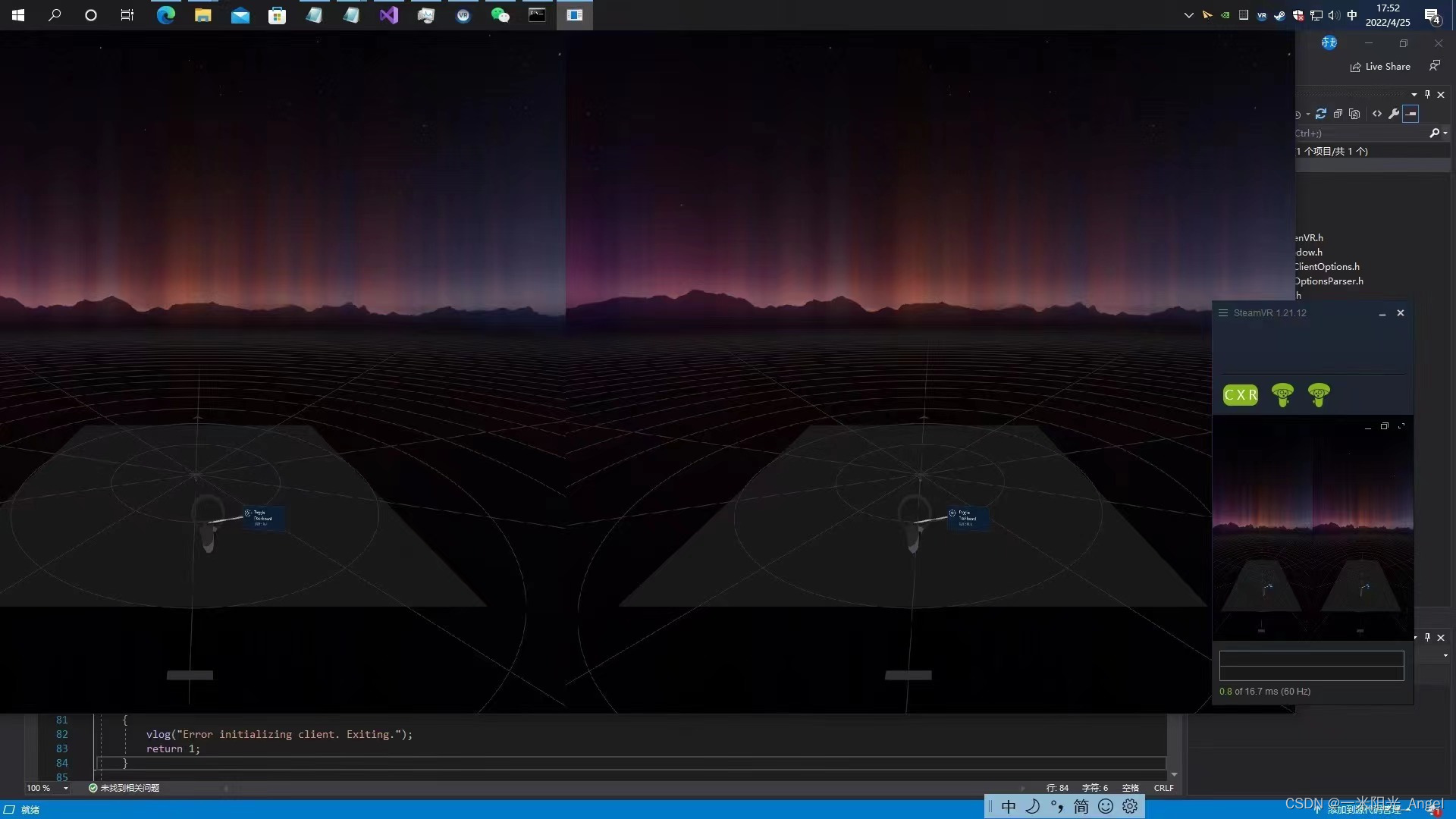Launch Microsoft Edge from the taskbar
Image resolution: width=1456 pixels, height=819 pixels.
pos(165,15)
